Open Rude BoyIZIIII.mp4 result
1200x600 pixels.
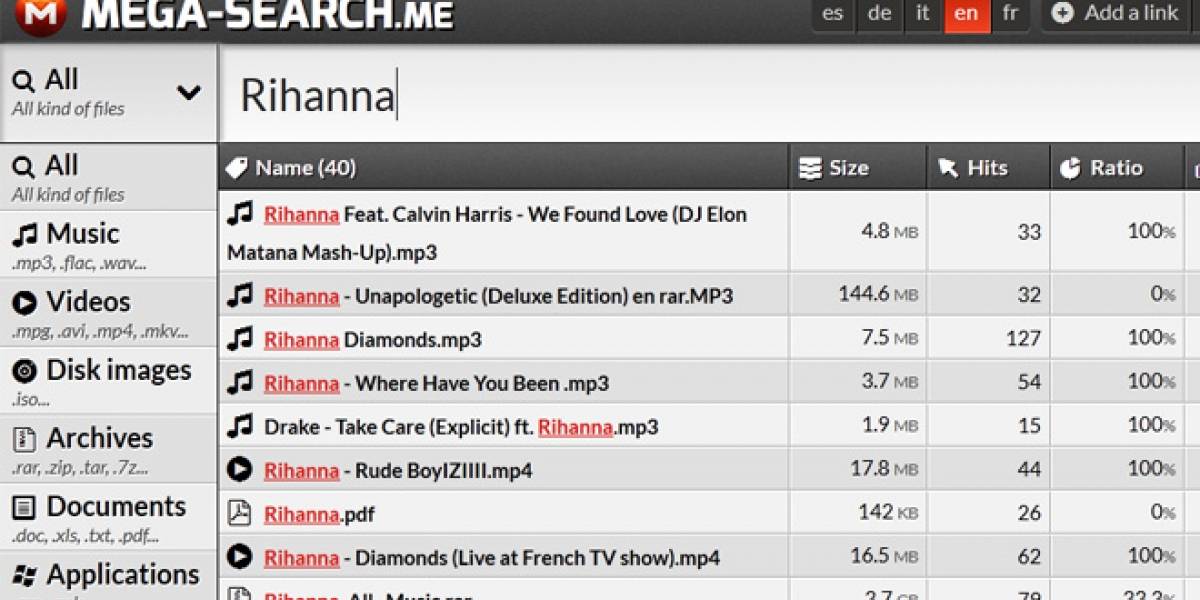pyautogui.click(x=398, y=471)
